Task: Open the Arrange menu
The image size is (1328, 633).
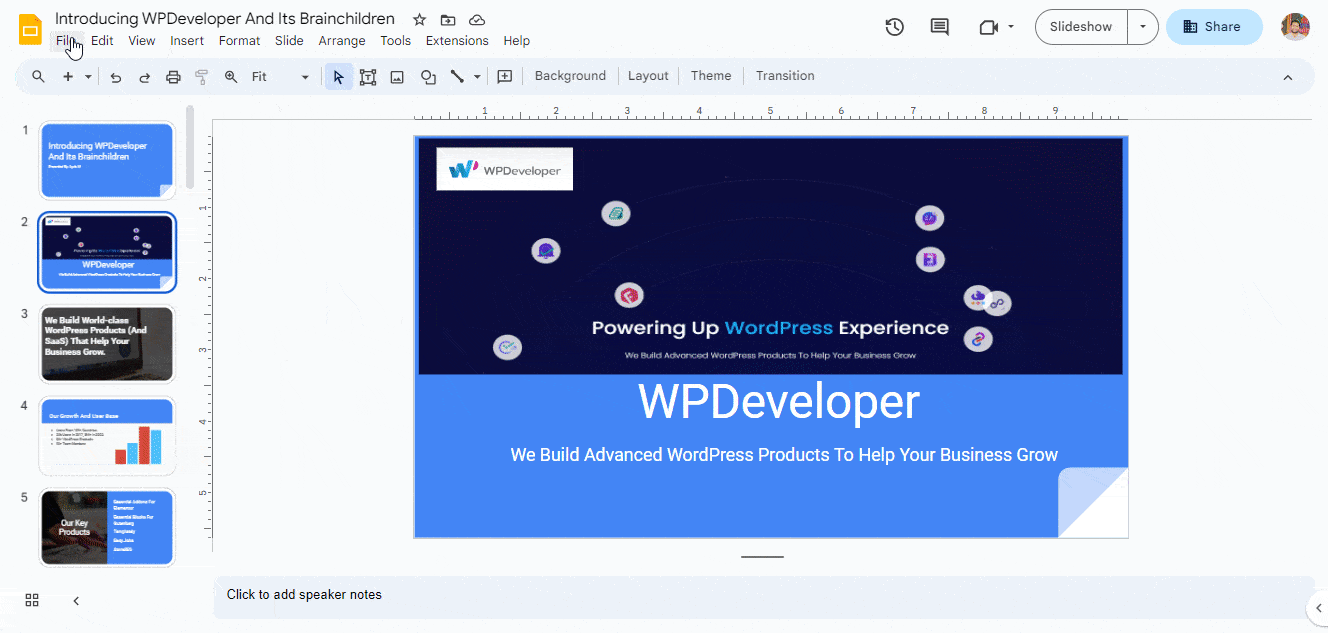Action: pos(342,41)
